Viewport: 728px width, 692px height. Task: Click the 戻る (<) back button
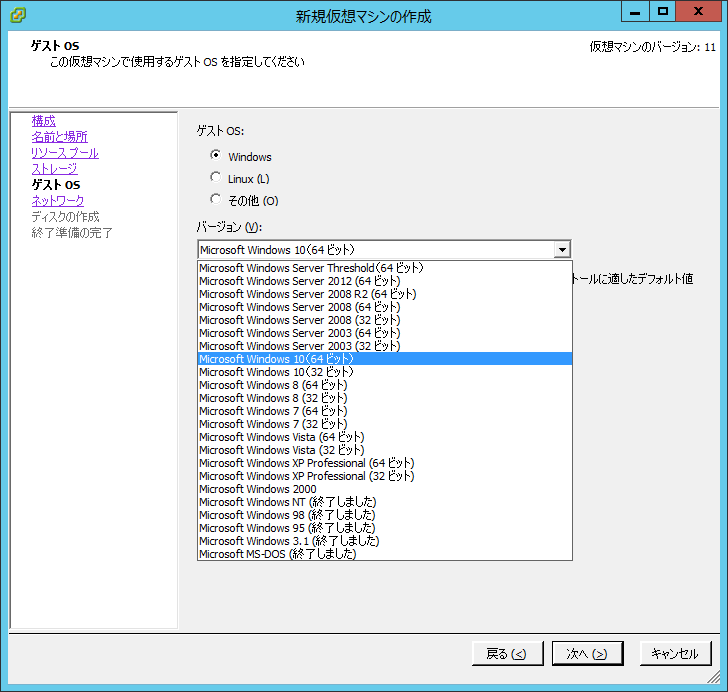click(x=507, y=653)
